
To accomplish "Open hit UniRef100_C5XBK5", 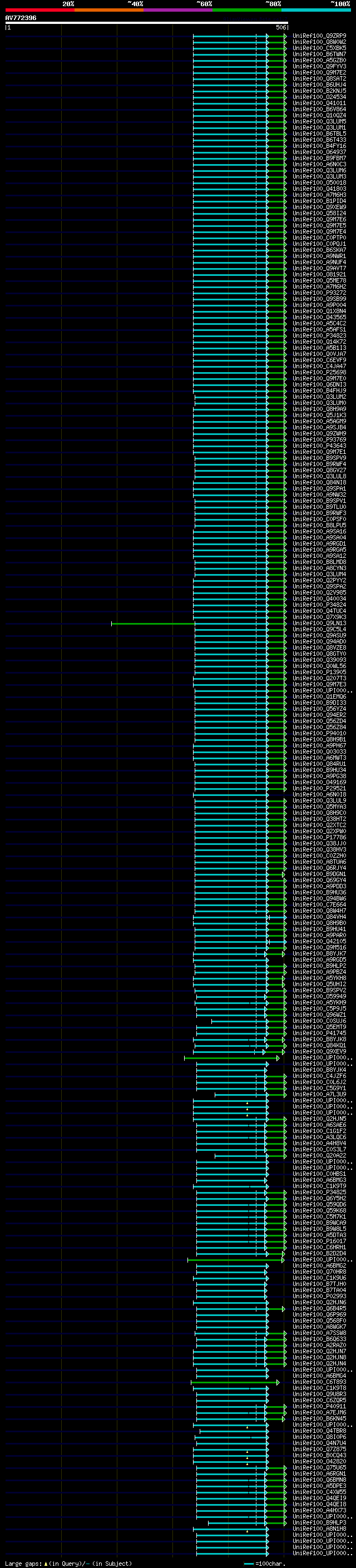I will [319, 48].
